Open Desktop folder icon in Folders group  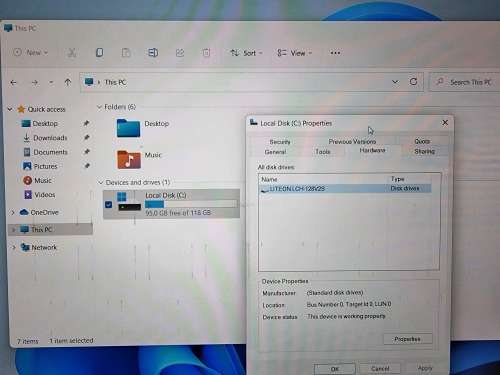[x=128, y=128]
